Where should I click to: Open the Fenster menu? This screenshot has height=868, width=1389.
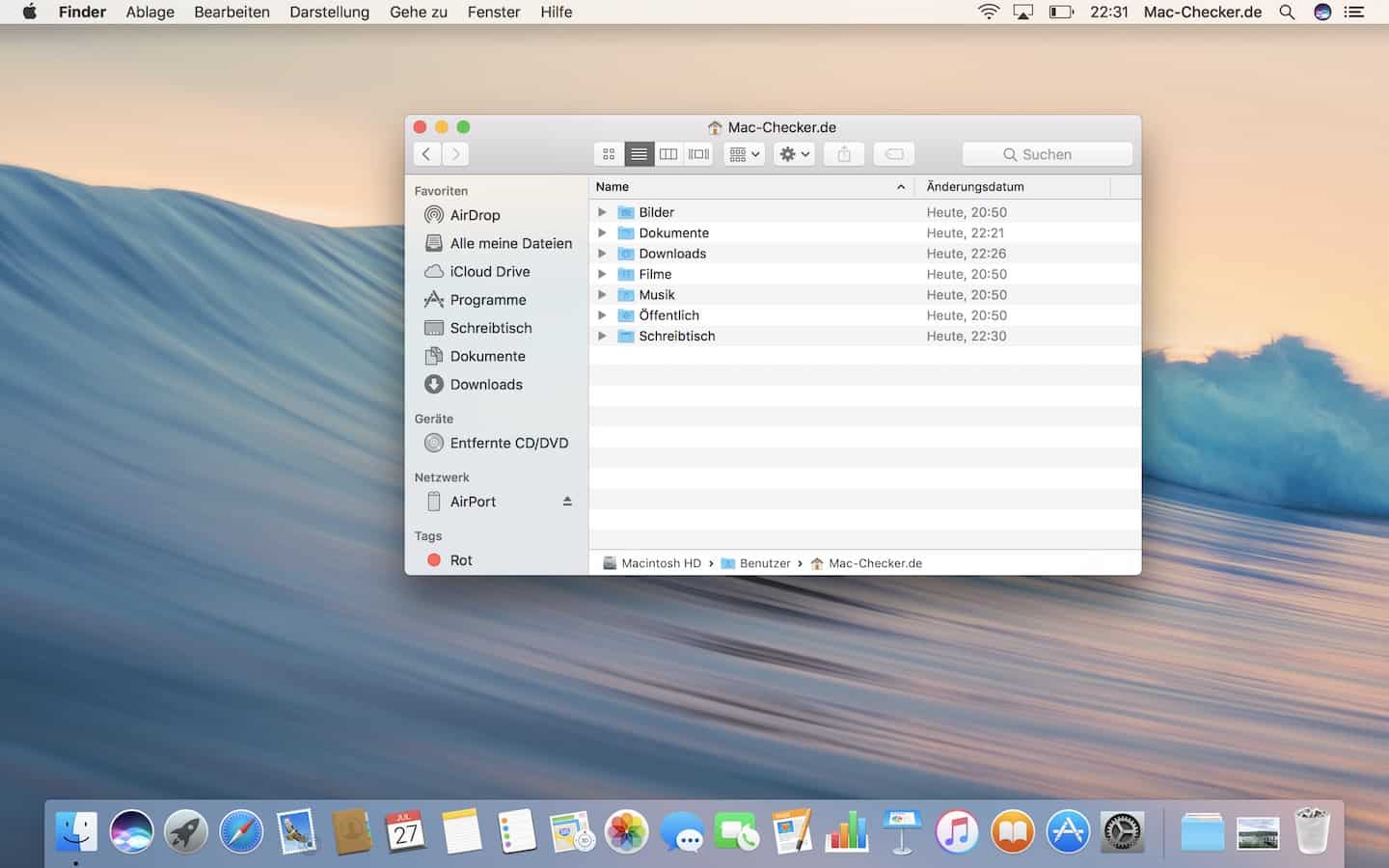coord(494,12)
